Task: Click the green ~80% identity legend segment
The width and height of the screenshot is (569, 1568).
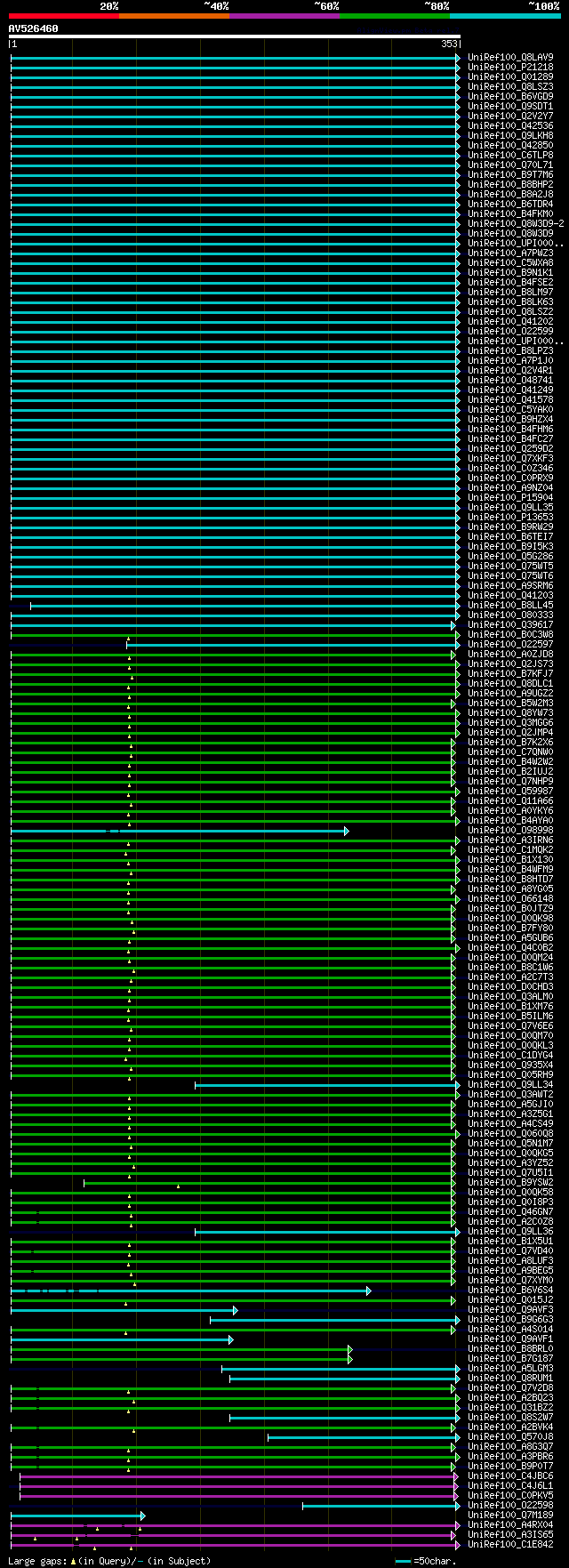Action: point(395,16)
